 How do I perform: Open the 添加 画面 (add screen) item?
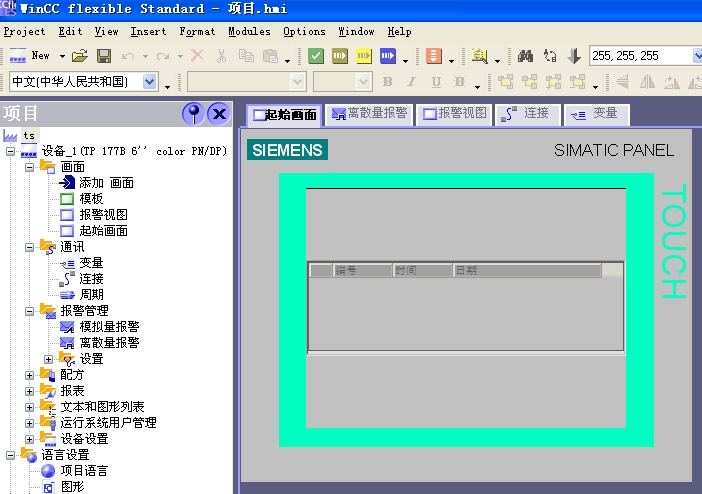pyautogui.click(x=105, y=182)
